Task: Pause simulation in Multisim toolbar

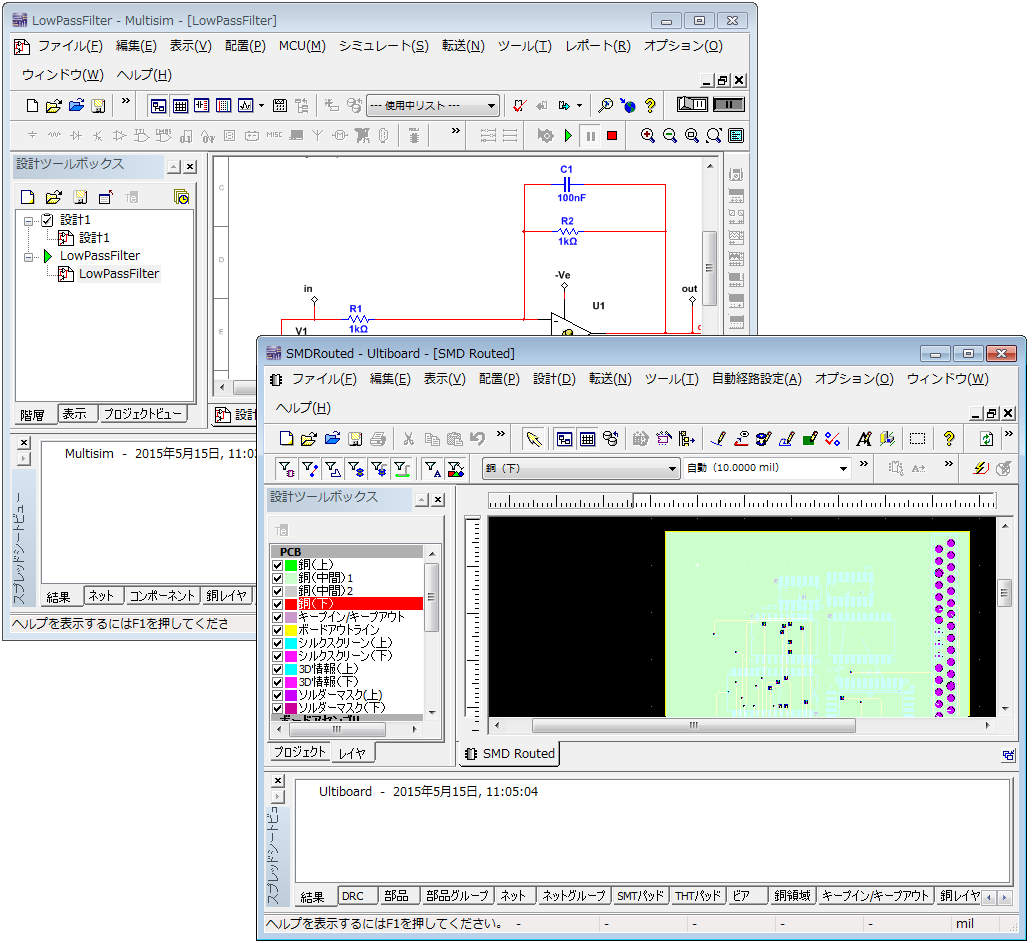Action: coord(590,136)
